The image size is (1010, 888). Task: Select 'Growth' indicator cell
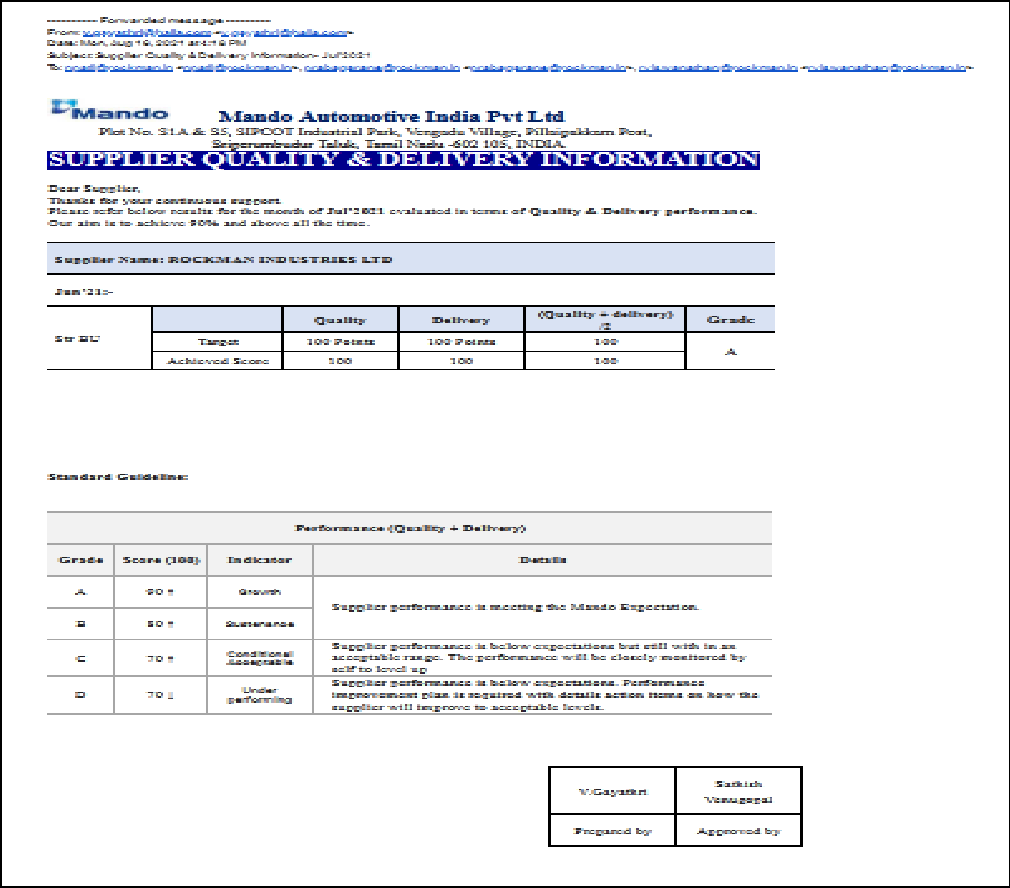click(260, 592)
